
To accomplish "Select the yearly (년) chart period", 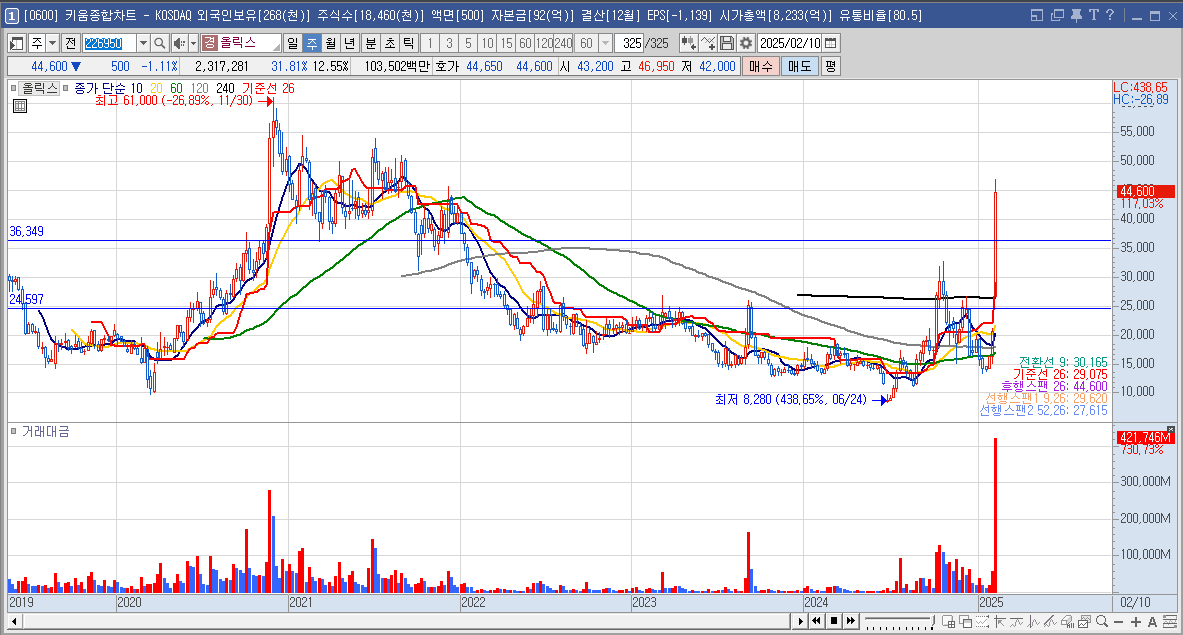I will click(x=349, y=44).
